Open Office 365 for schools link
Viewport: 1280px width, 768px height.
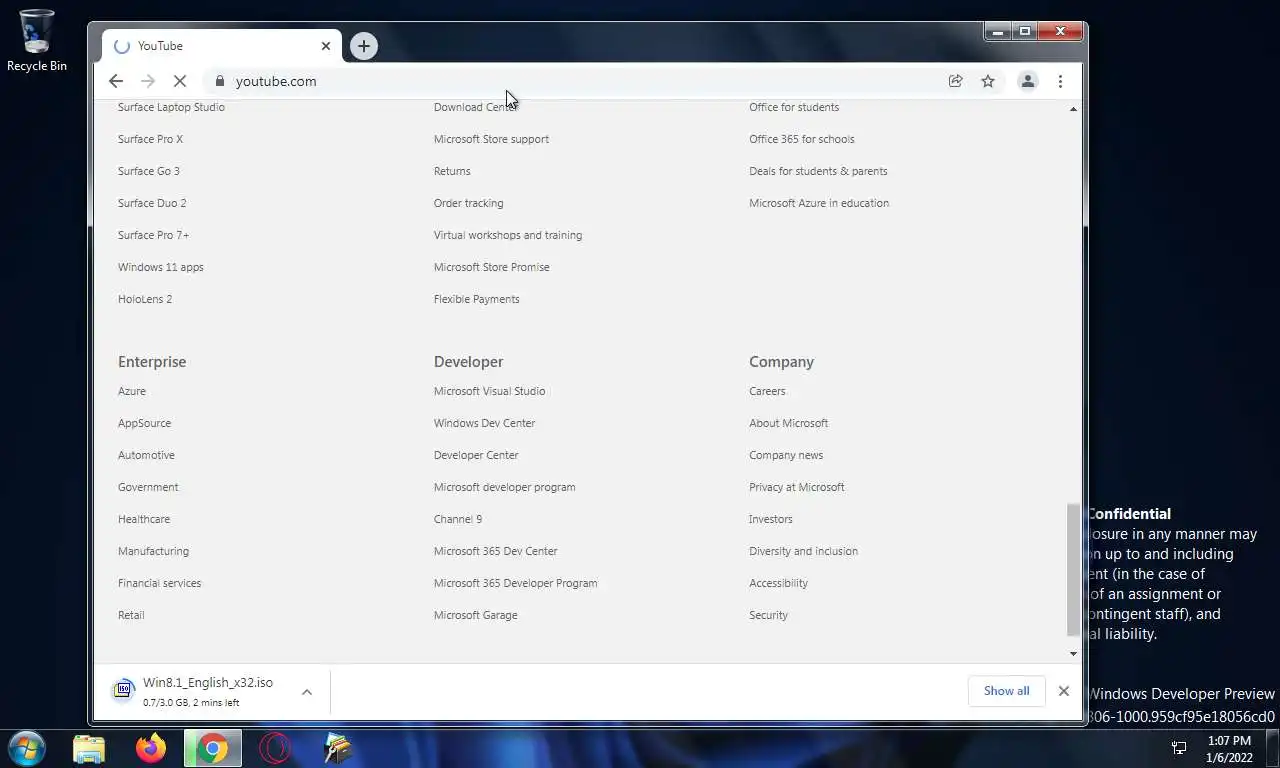(x=802, y=139)
